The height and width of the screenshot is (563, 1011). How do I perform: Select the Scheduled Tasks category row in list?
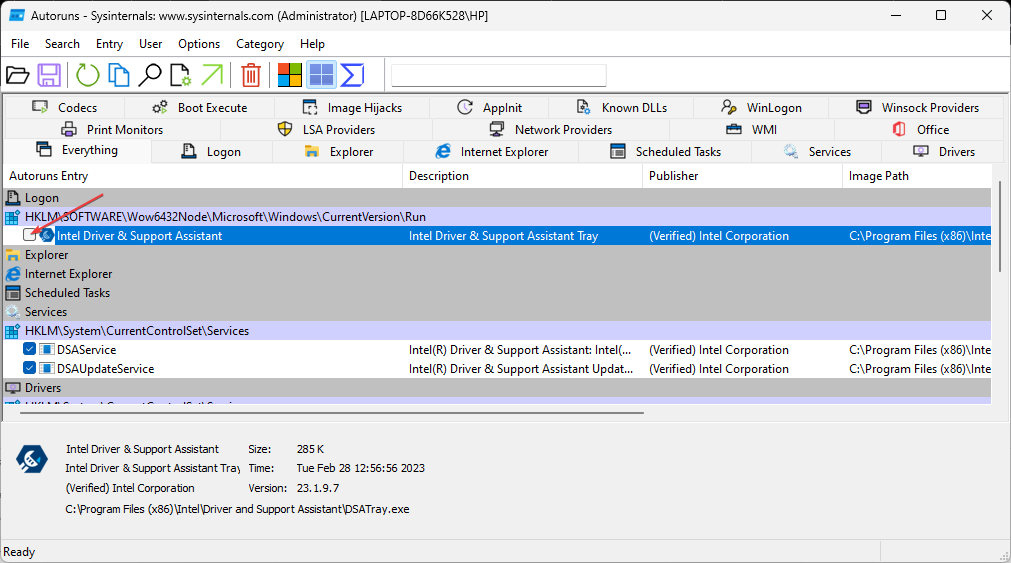point(497,293)
